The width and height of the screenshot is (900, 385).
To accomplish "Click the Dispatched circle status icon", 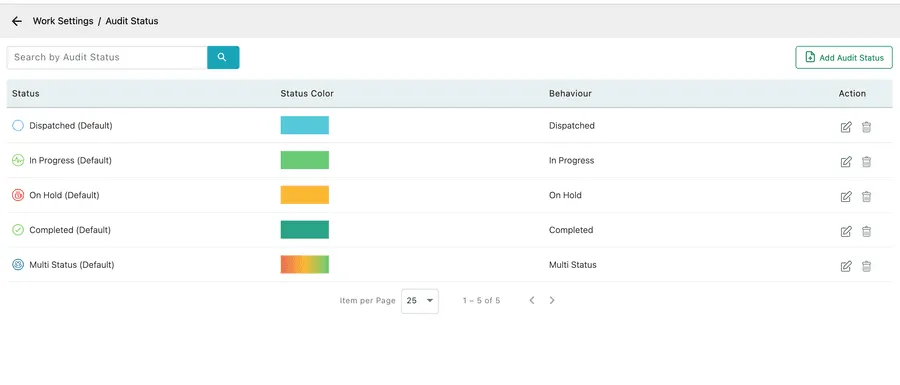I will click(18, 125).
